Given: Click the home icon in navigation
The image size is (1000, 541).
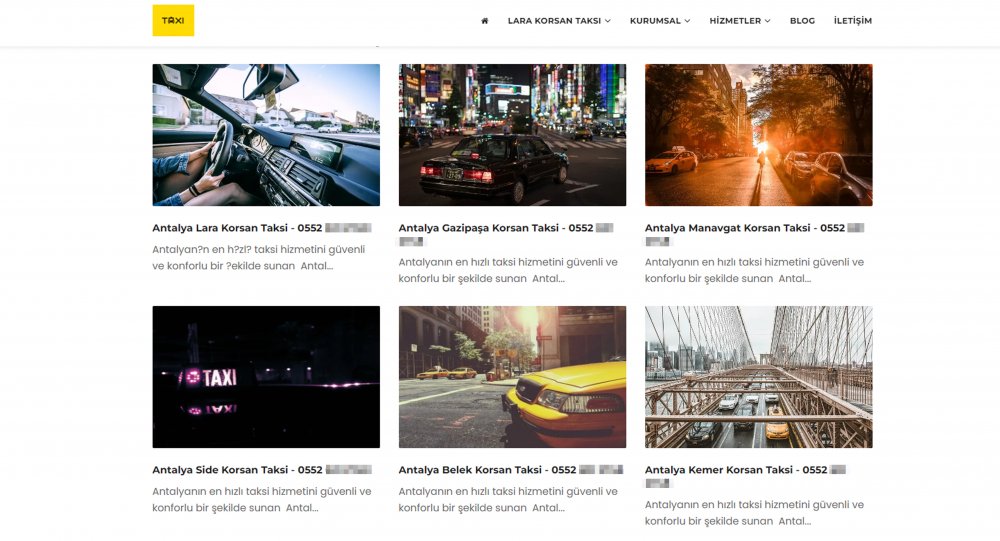Looking at the screenshot, I should click(485, 21).
